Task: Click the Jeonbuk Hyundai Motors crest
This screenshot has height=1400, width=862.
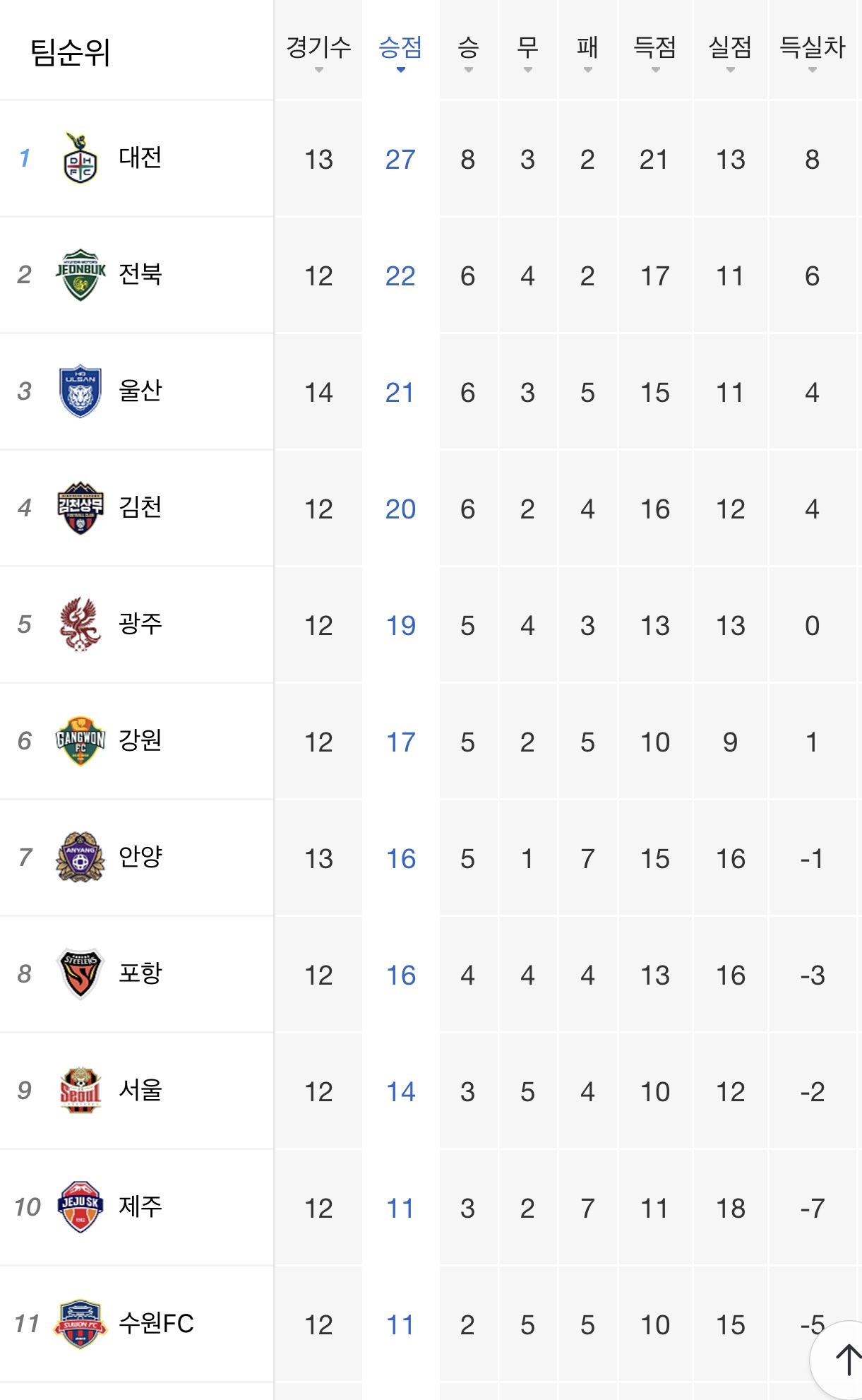Action: [80, 275]
